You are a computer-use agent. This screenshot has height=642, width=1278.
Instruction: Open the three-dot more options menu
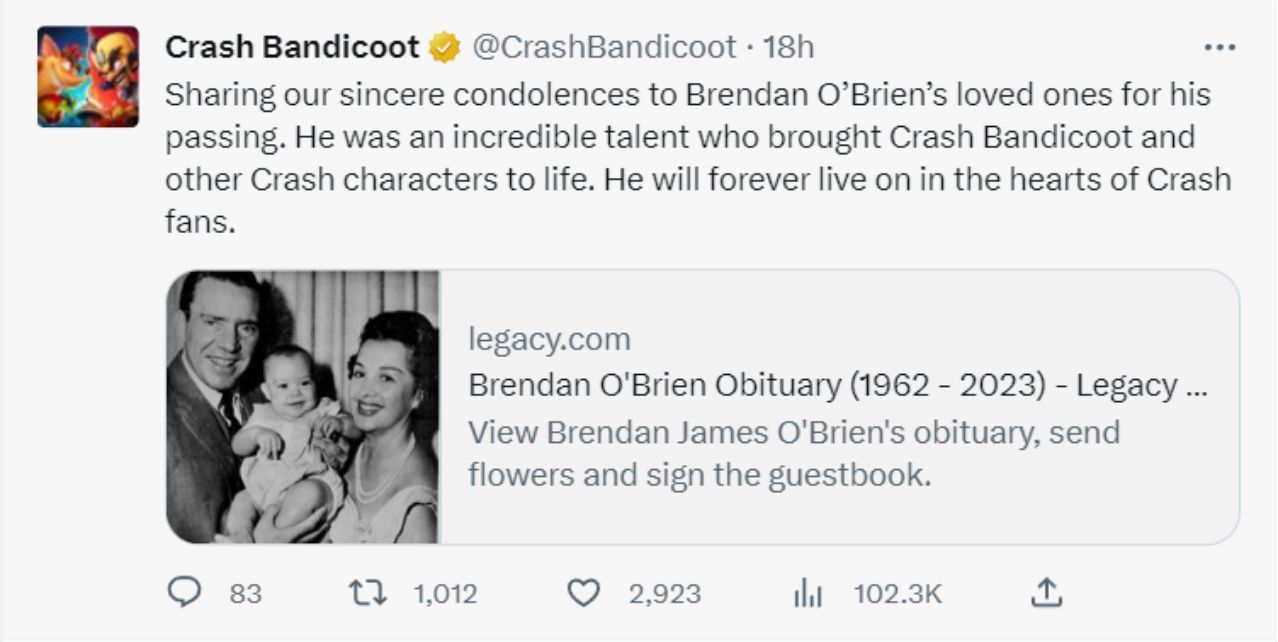(x=1220, y=47)
